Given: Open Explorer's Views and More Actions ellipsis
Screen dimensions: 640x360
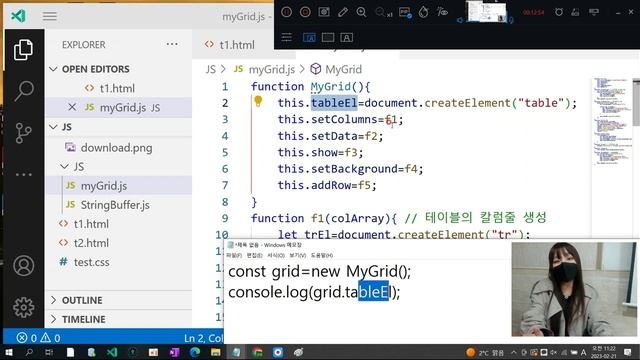Looking at the screenshot, I should [172, 44].
